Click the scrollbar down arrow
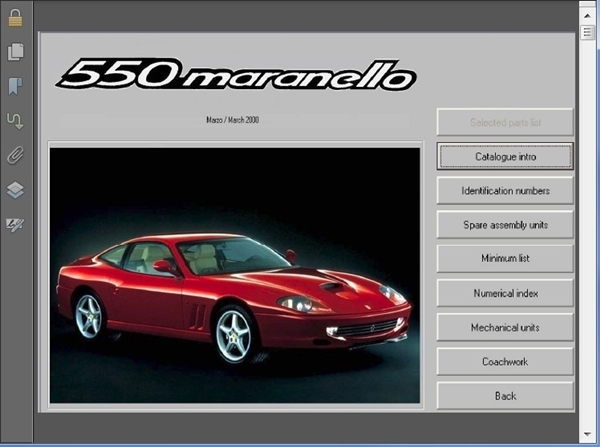Image resolution: width=600 pixels, height=447 pixels. [587, 434]
